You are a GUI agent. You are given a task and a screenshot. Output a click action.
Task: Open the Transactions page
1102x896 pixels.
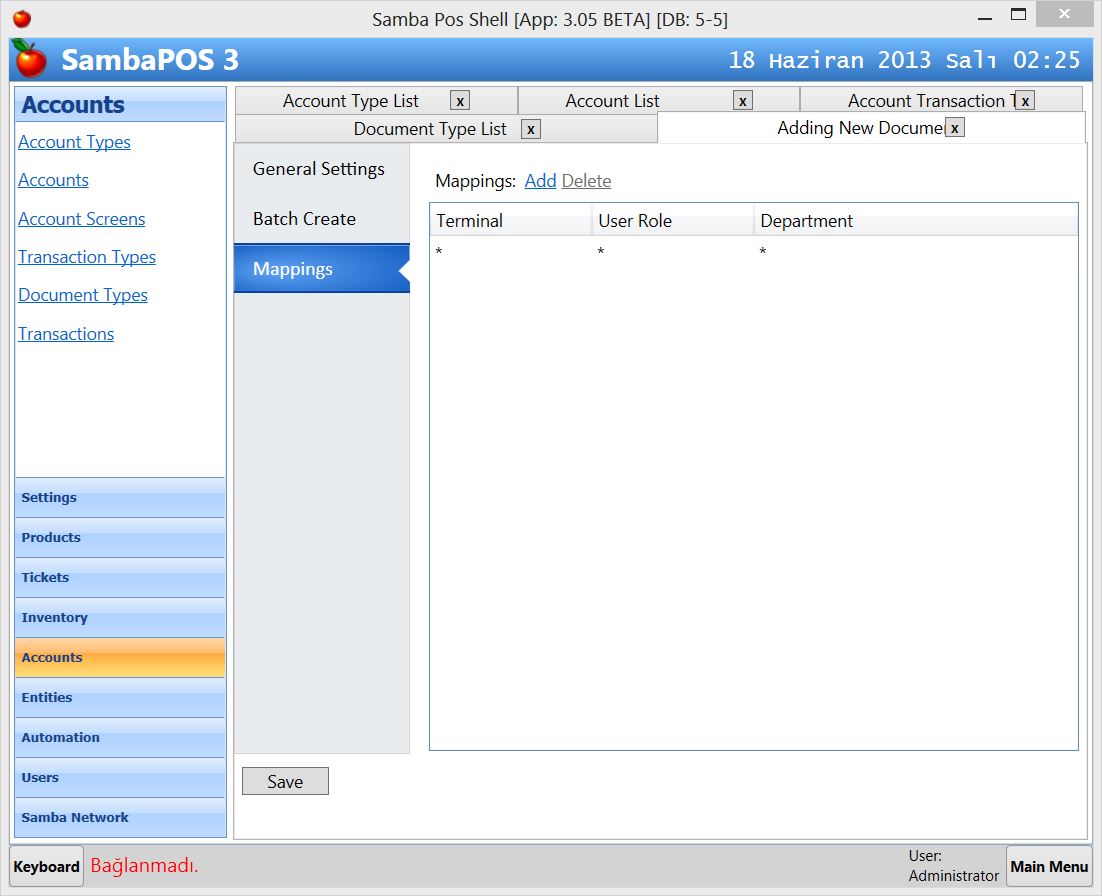[66, 334]
